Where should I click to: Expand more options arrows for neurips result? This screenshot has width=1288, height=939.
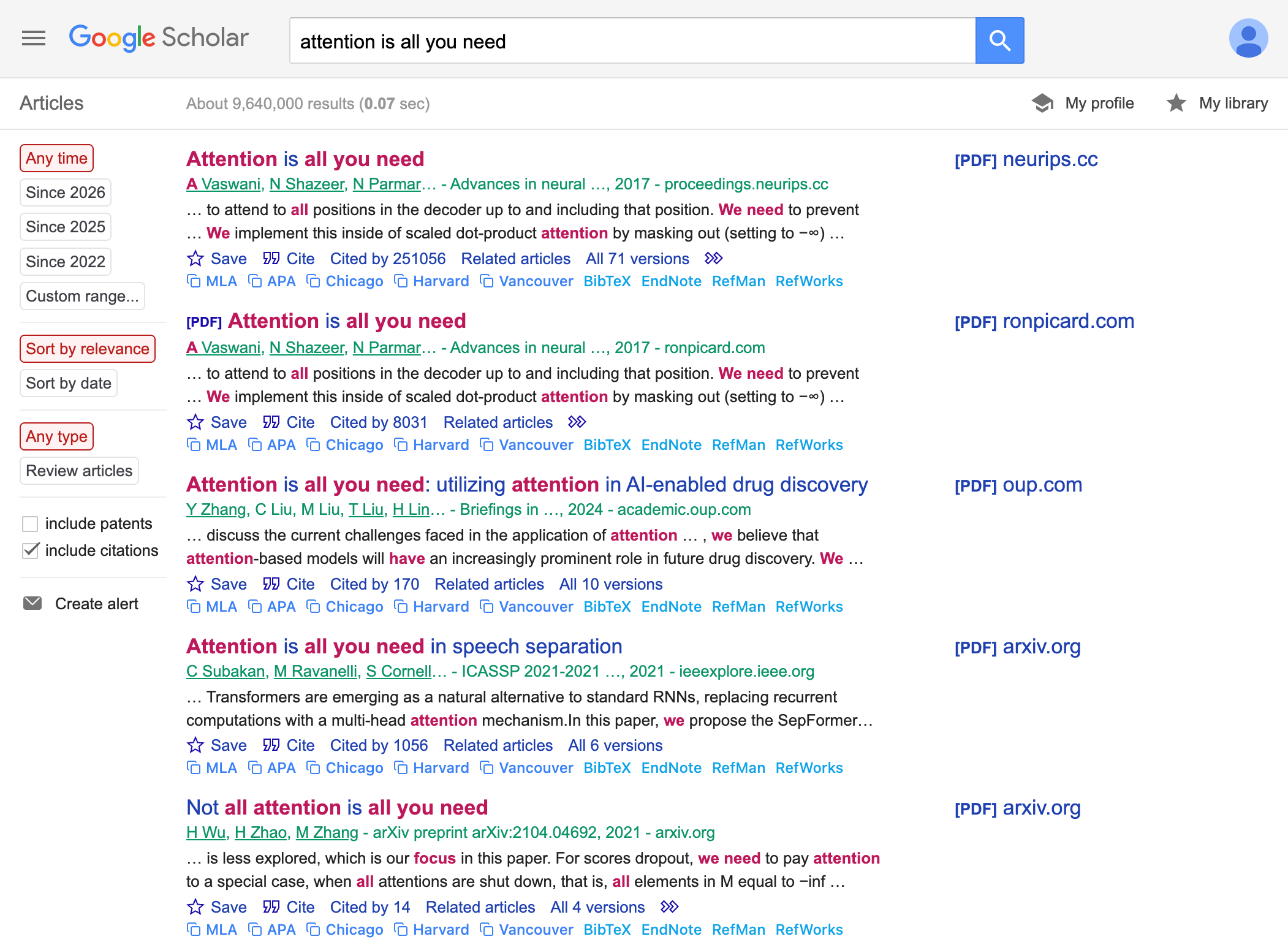(x=714, y=259)
